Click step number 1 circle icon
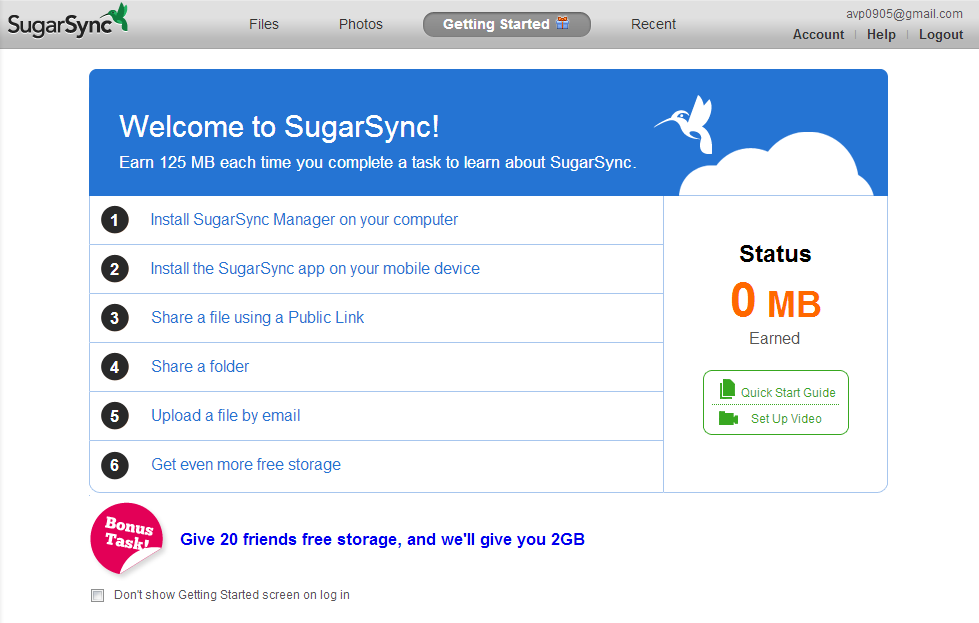This screenshot has width=979, height=623. tap(114, 220)
